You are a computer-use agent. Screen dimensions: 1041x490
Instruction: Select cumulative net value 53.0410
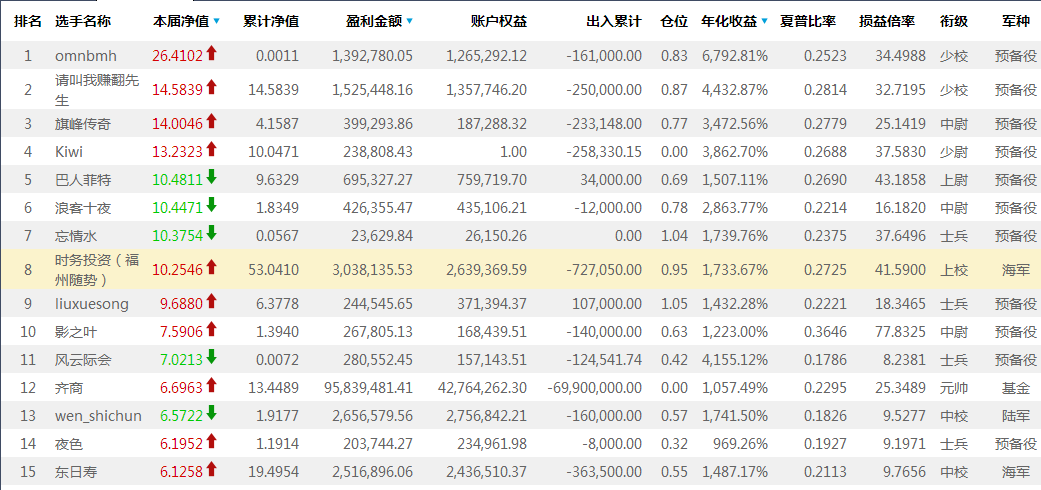tap(274, 271)
